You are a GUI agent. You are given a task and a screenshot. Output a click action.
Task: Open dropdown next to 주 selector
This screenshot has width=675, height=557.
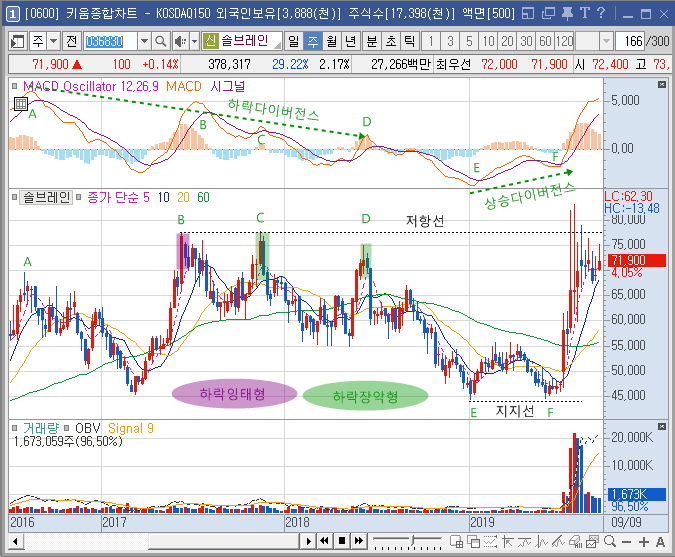[x=53, y=41]
